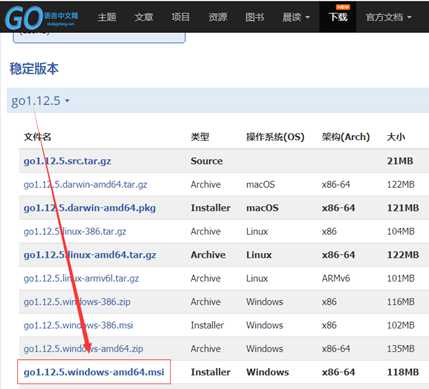Click Installer cell in windows-386.msi row
Viewport: 429px width, 389px height.
tap(207, 325)
